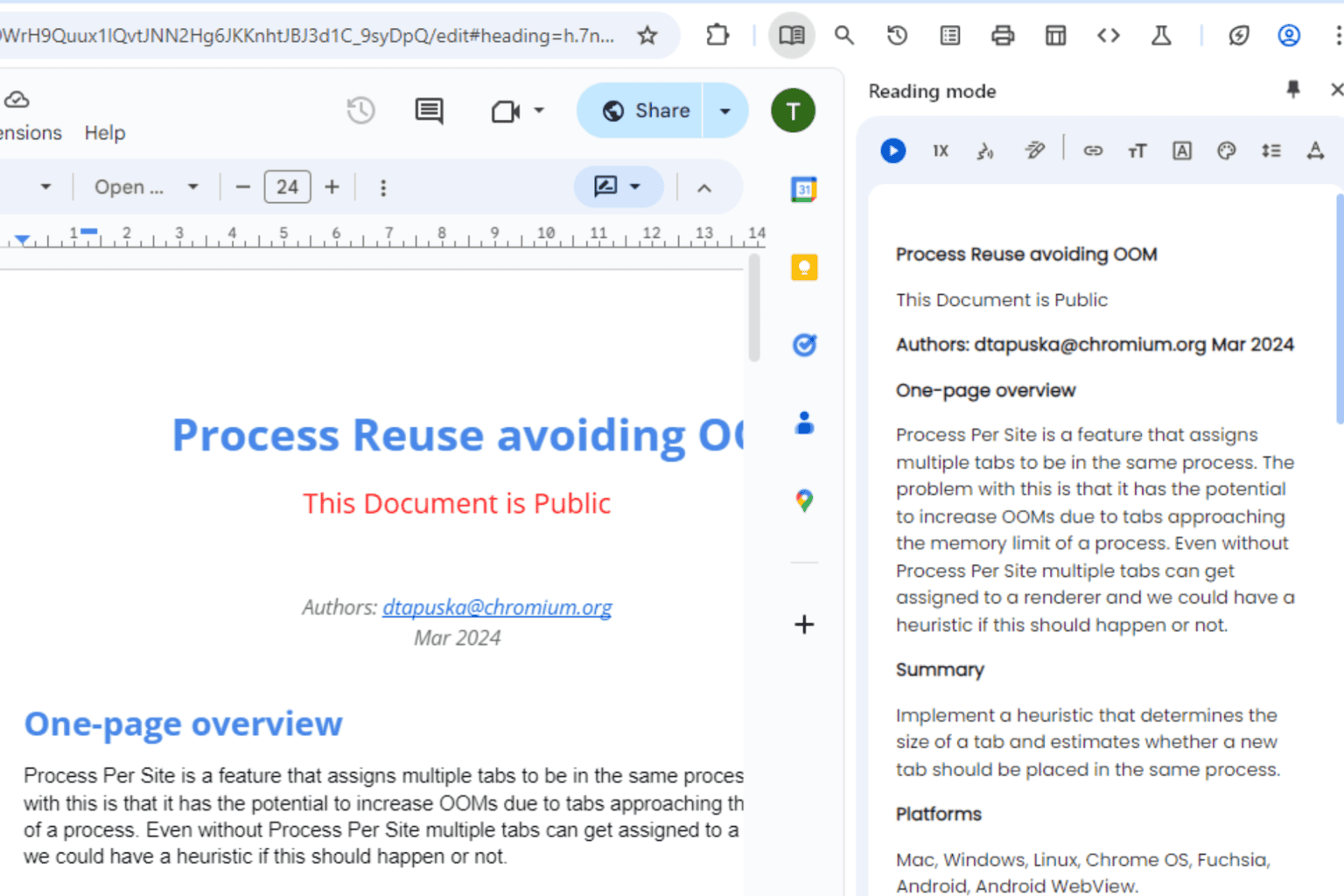Open the comment history icon

429,111
